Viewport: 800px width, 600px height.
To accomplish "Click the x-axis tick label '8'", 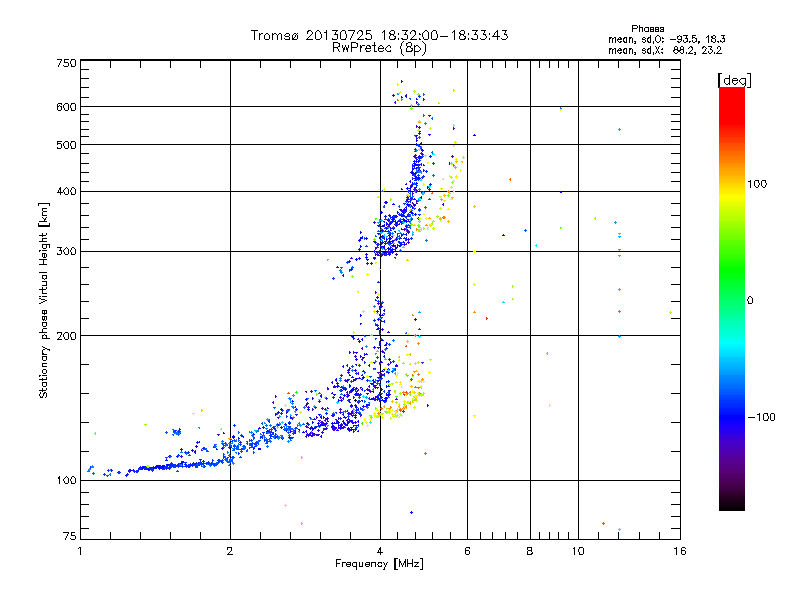I will [530, 551].
